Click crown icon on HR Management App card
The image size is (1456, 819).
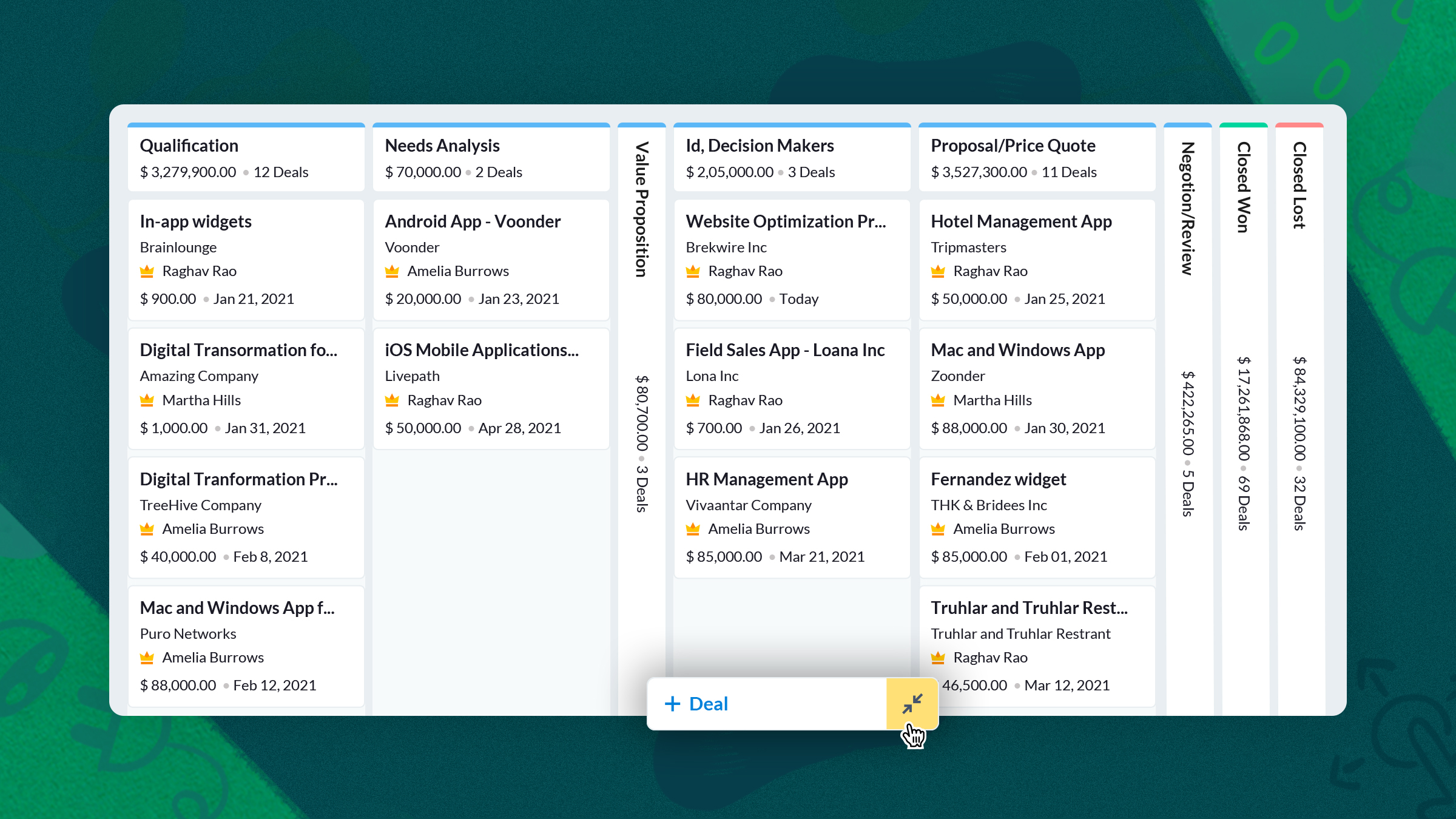point(693,529)
